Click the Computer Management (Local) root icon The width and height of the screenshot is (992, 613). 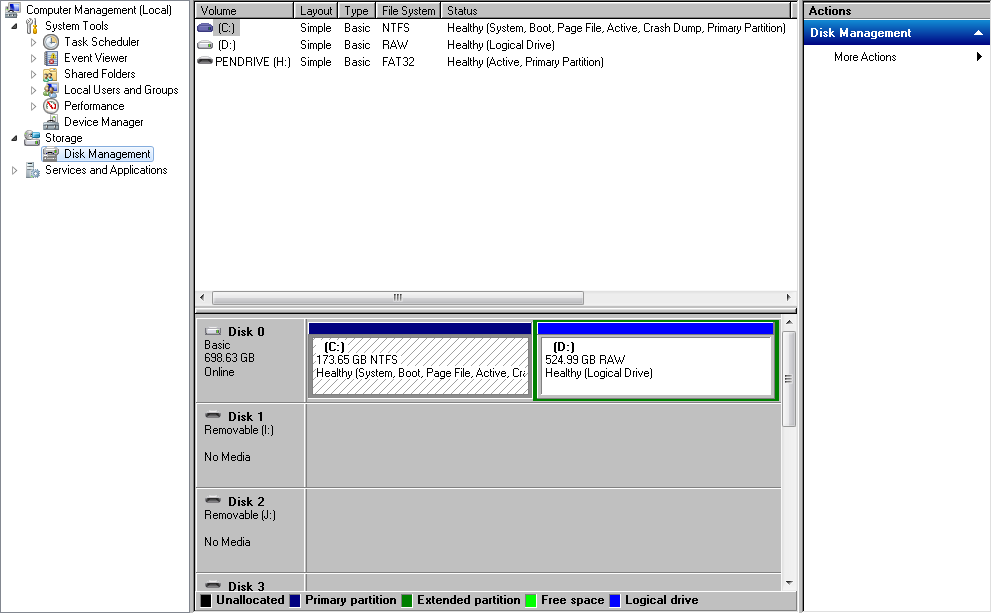(12, 9)
